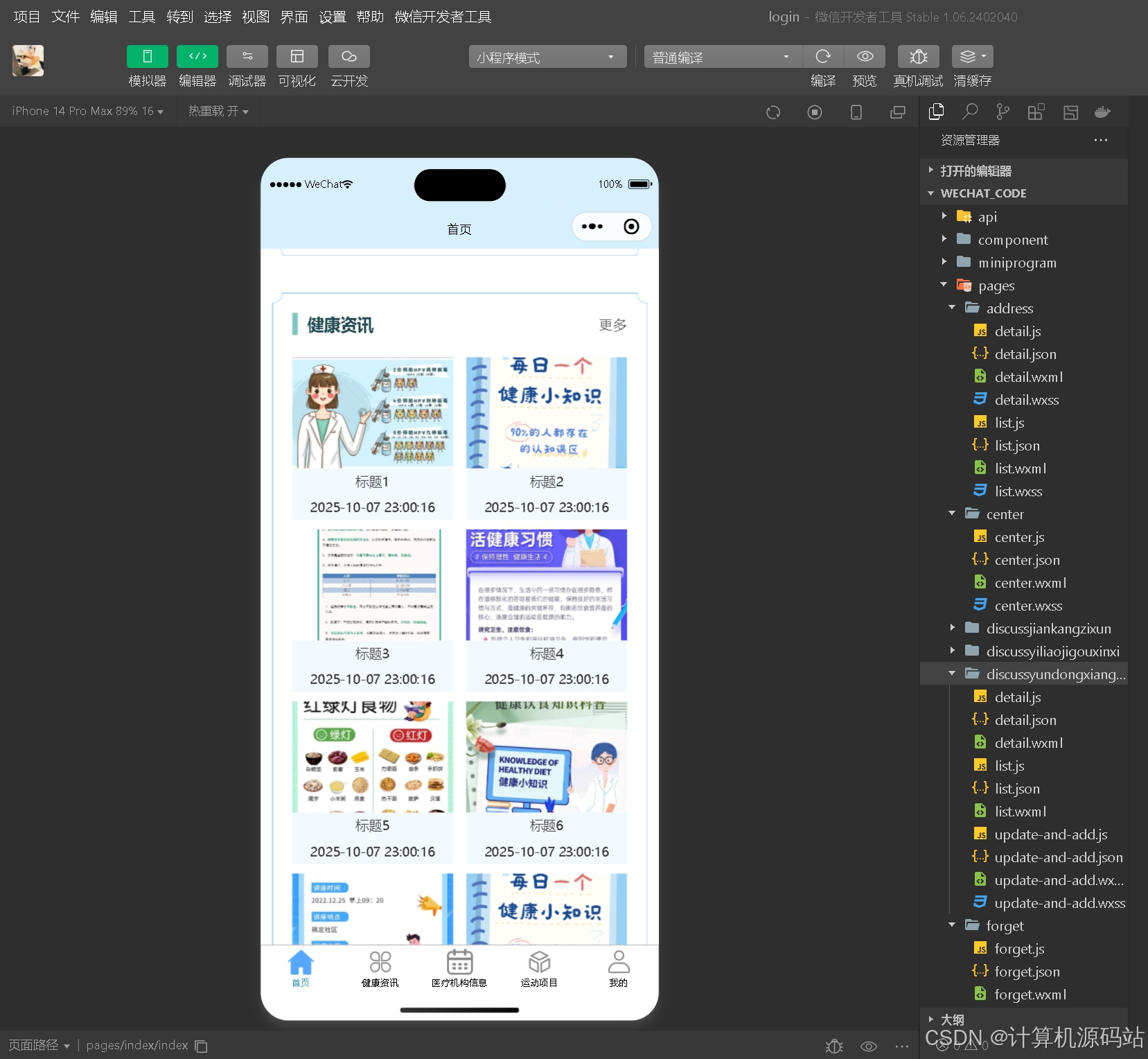
Task: Open the 工具 menu
Action: point(142,17)
